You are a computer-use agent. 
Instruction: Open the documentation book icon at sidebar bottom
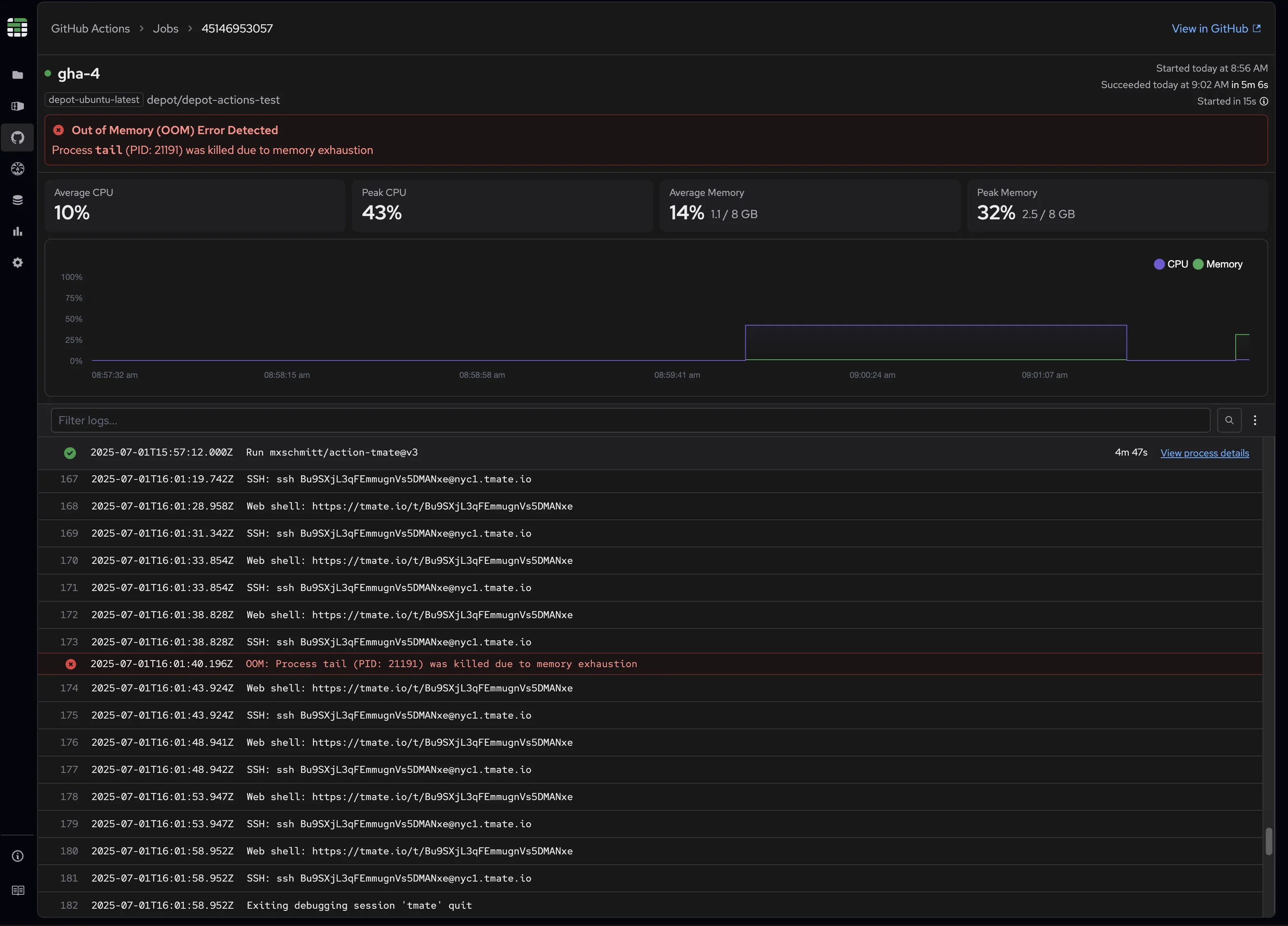[18, 890]
